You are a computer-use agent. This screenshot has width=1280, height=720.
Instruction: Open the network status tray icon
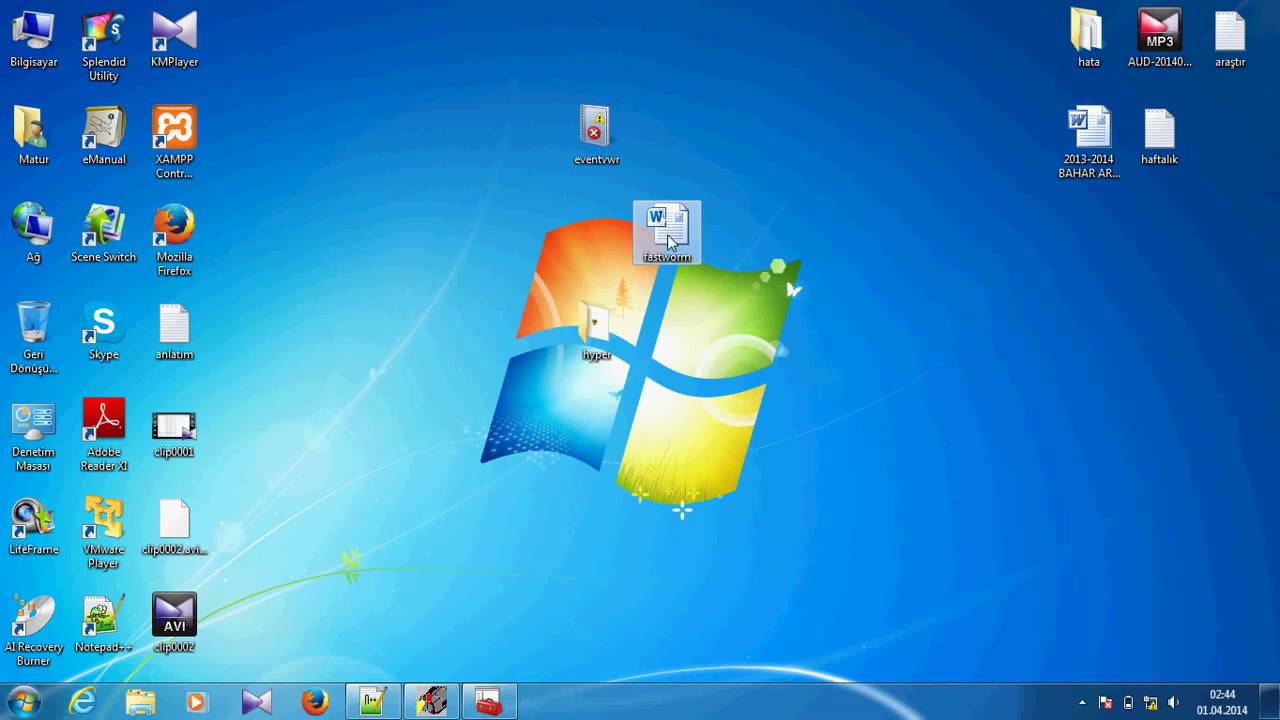tap(1151, 703)
